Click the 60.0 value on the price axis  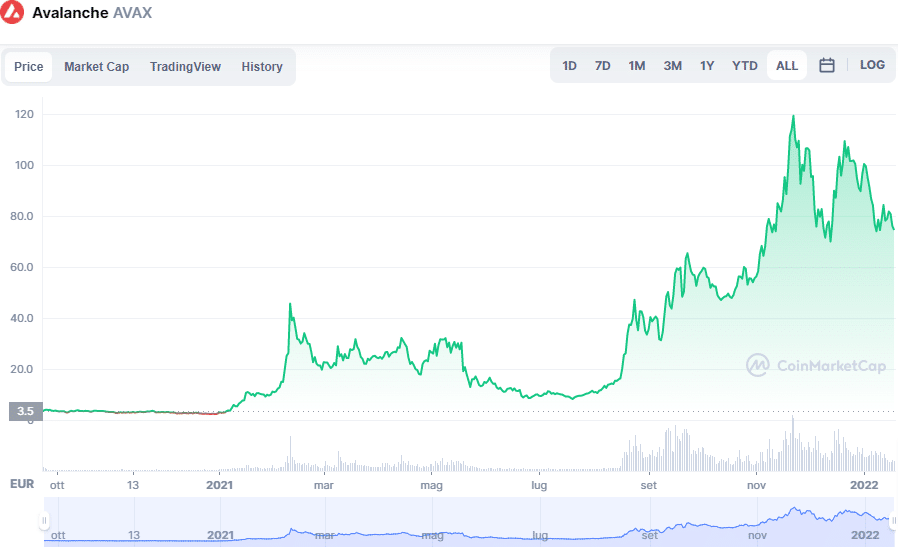point(22,267)
